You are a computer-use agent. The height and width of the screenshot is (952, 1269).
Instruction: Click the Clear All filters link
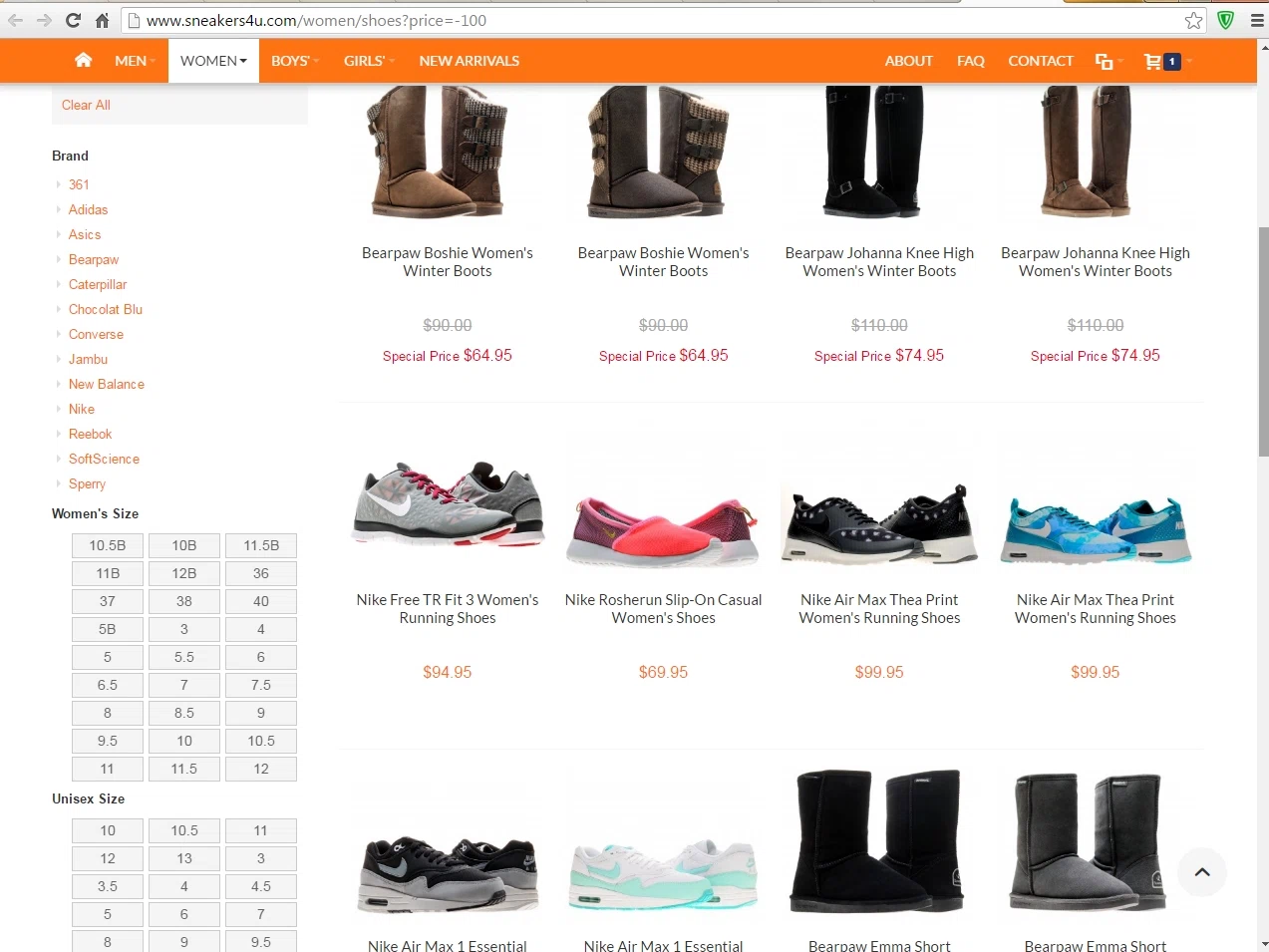pyautogui.click(x=86, y=105)
